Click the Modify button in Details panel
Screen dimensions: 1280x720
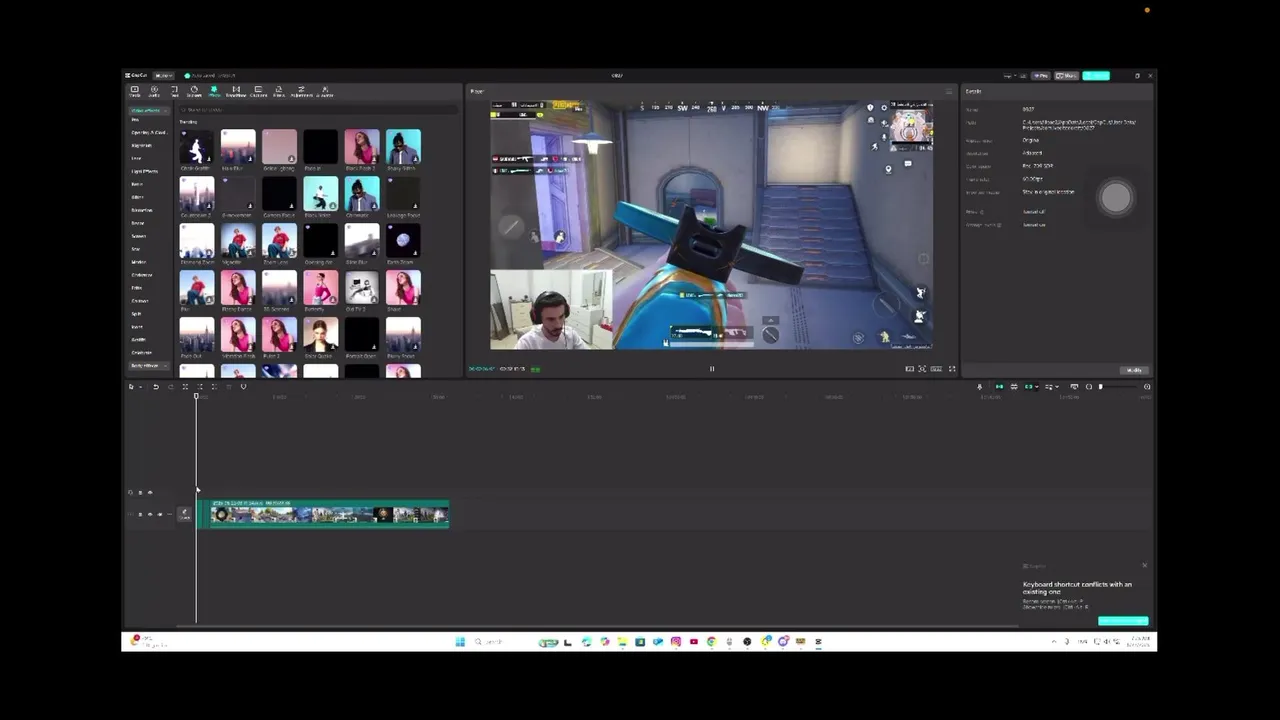[1134, 370]
